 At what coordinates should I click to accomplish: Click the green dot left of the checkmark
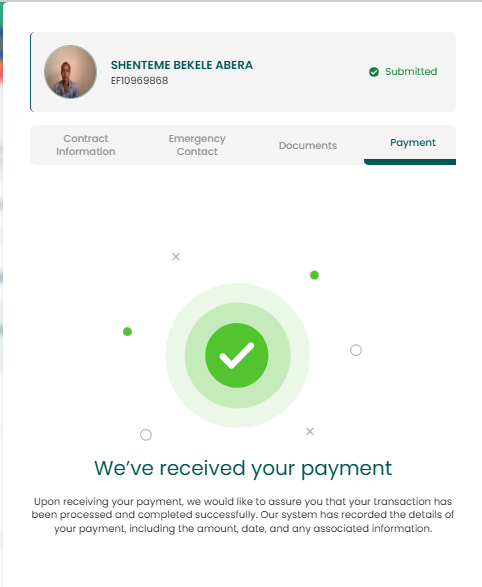[127, 331]
